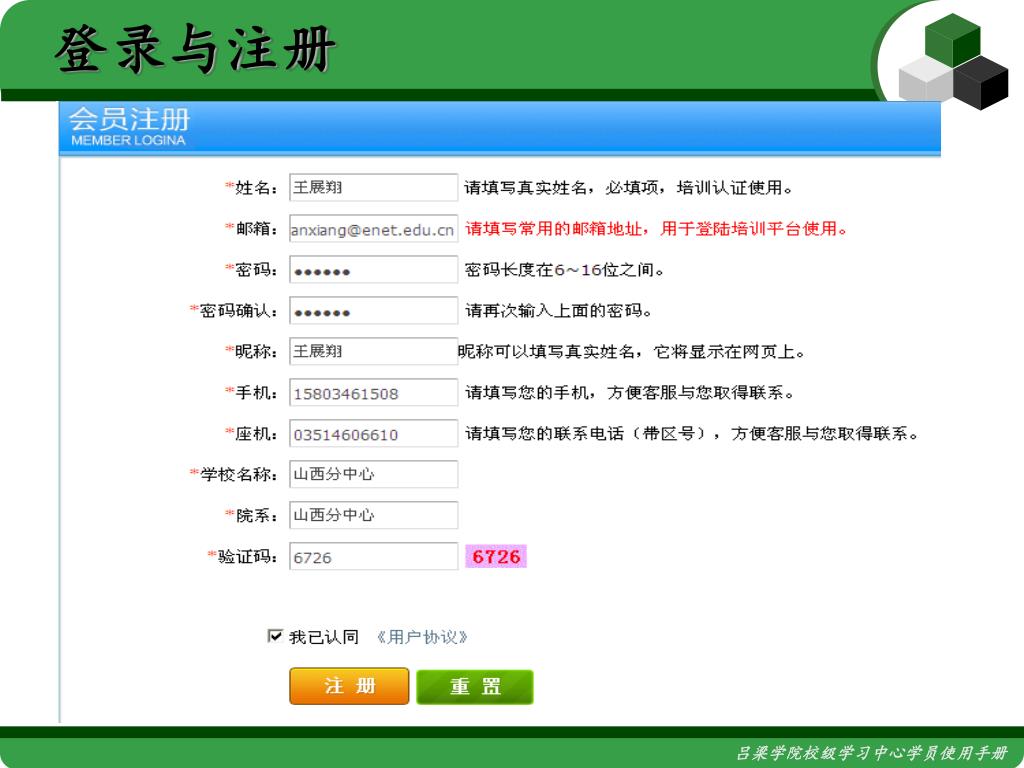Click the 密码确认 confirm password field
The height and width of the screenshot is (768, 1024).
tap(373, 311)
